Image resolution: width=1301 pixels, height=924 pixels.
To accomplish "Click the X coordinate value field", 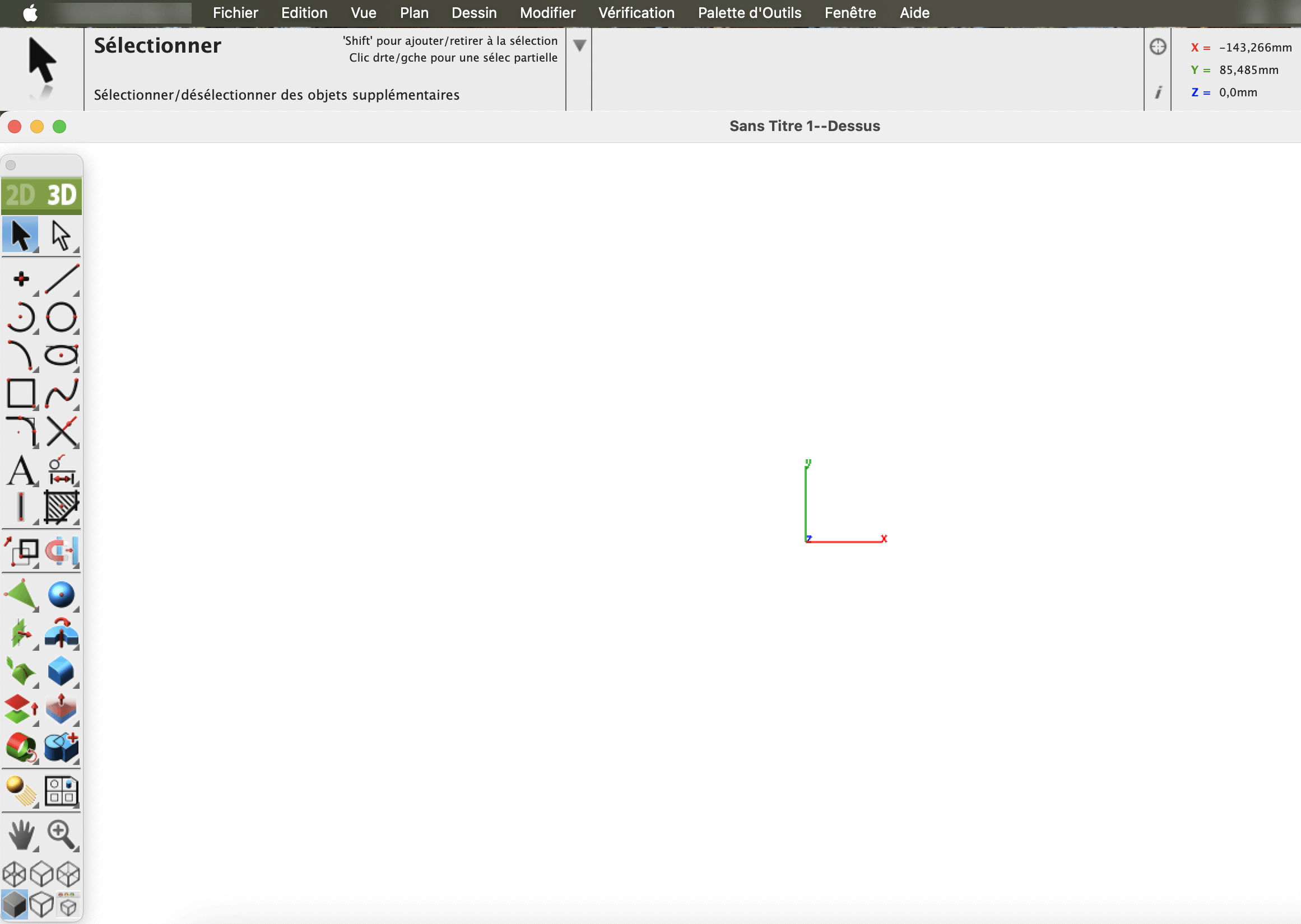I will (1255, 48).
